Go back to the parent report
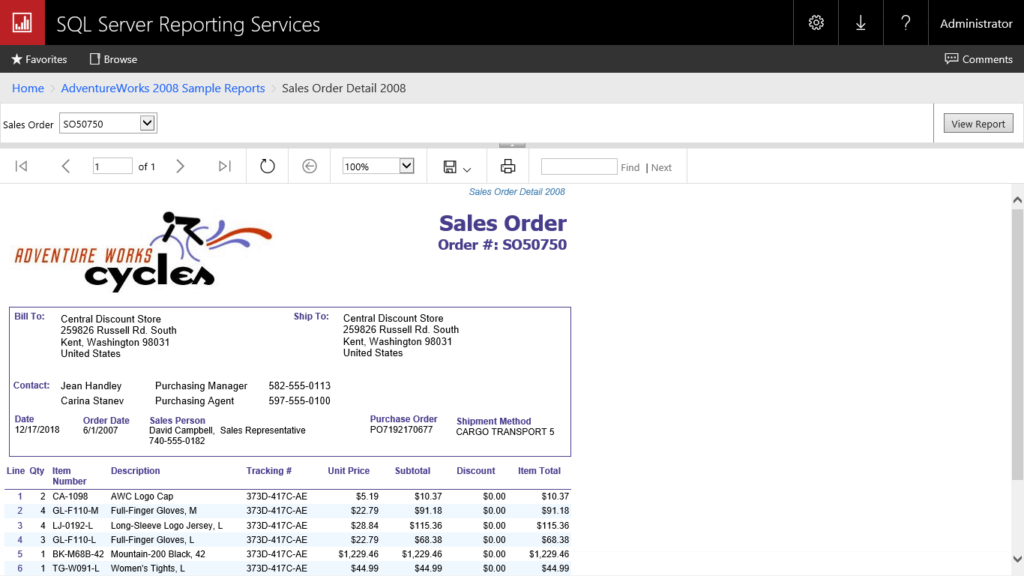 (311, 166)
